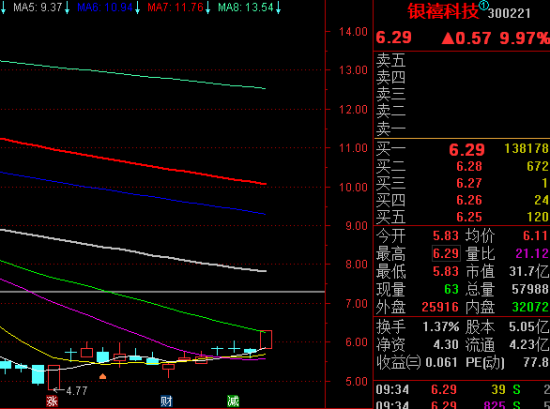Select the MA7: 11.76 indicator label
This screenshot has width=550, height=409.
(x=175, y=7)
